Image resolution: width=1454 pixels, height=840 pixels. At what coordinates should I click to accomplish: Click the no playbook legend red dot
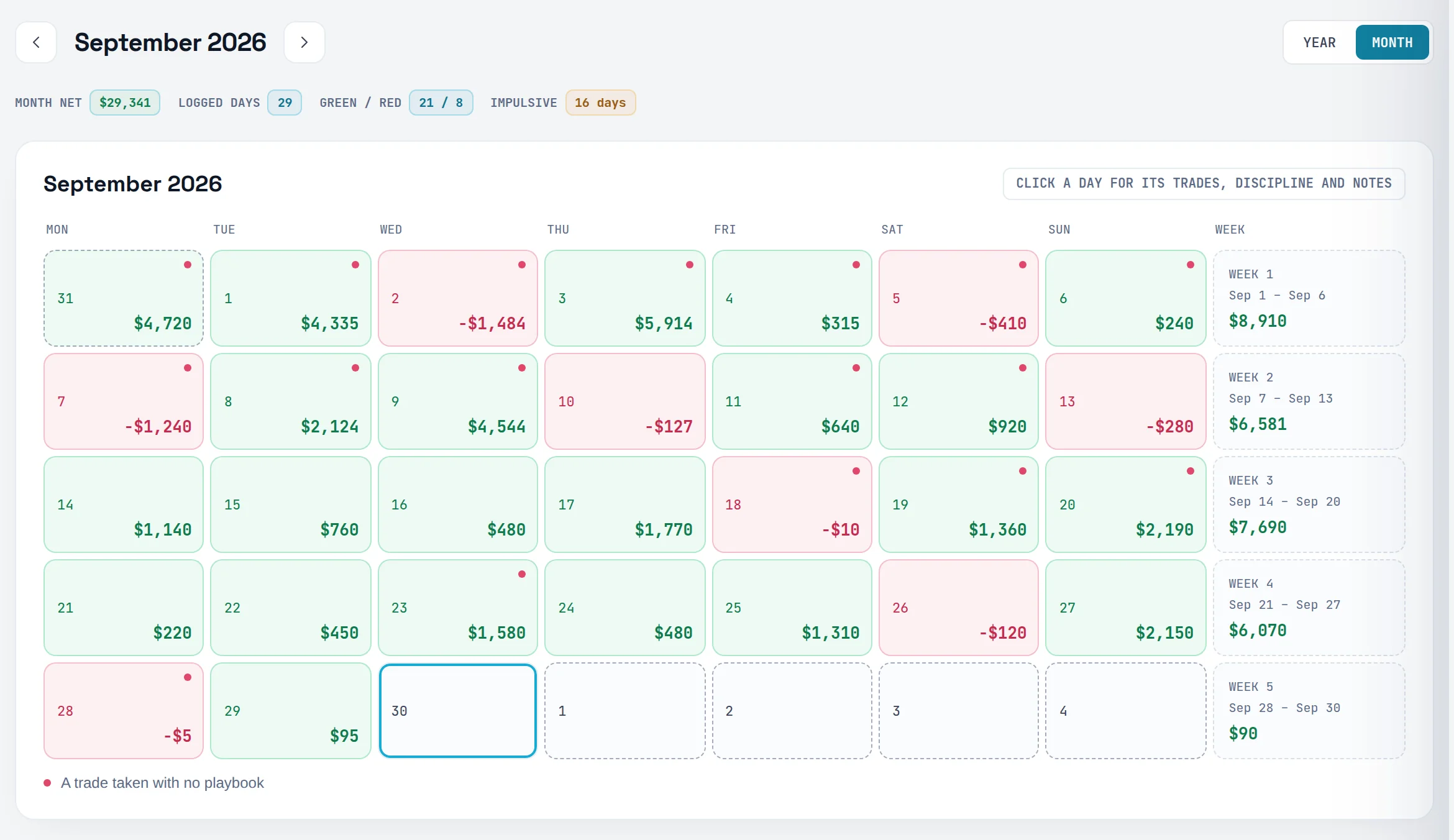click(47, 783)
